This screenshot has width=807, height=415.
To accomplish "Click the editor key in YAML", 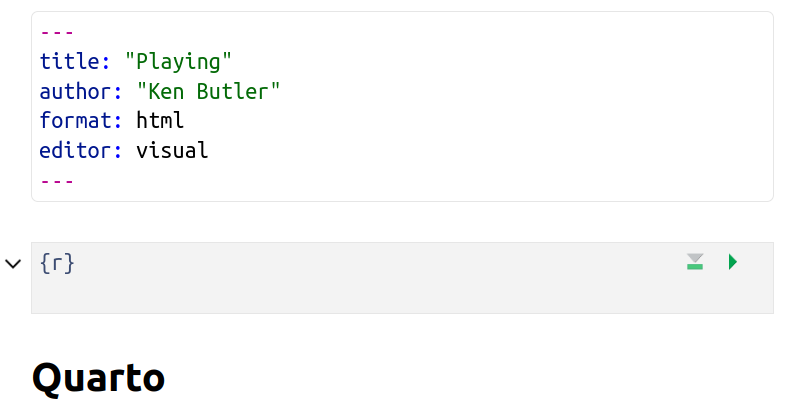I will 78,152.
